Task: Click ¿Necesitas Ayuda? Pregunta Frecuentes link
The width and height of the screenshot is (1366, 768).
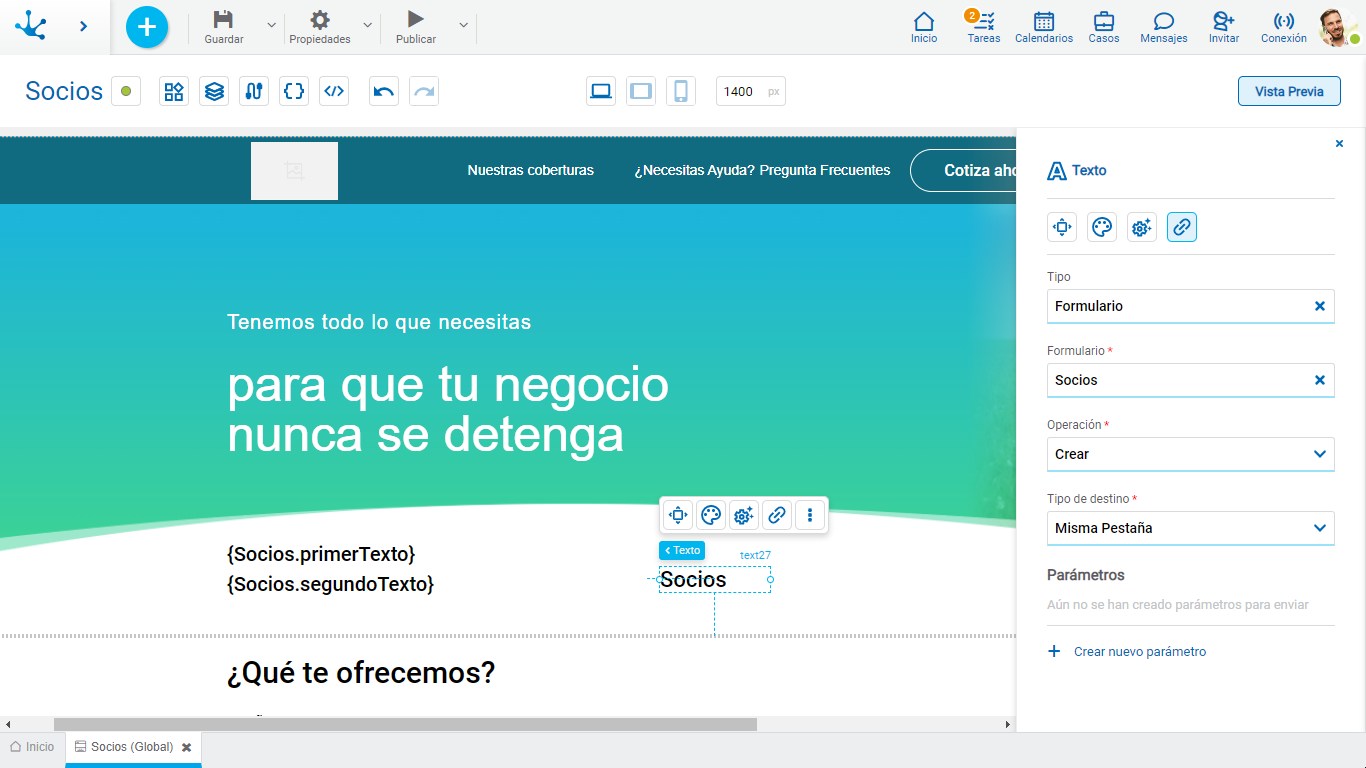Action: coord(762,170)
